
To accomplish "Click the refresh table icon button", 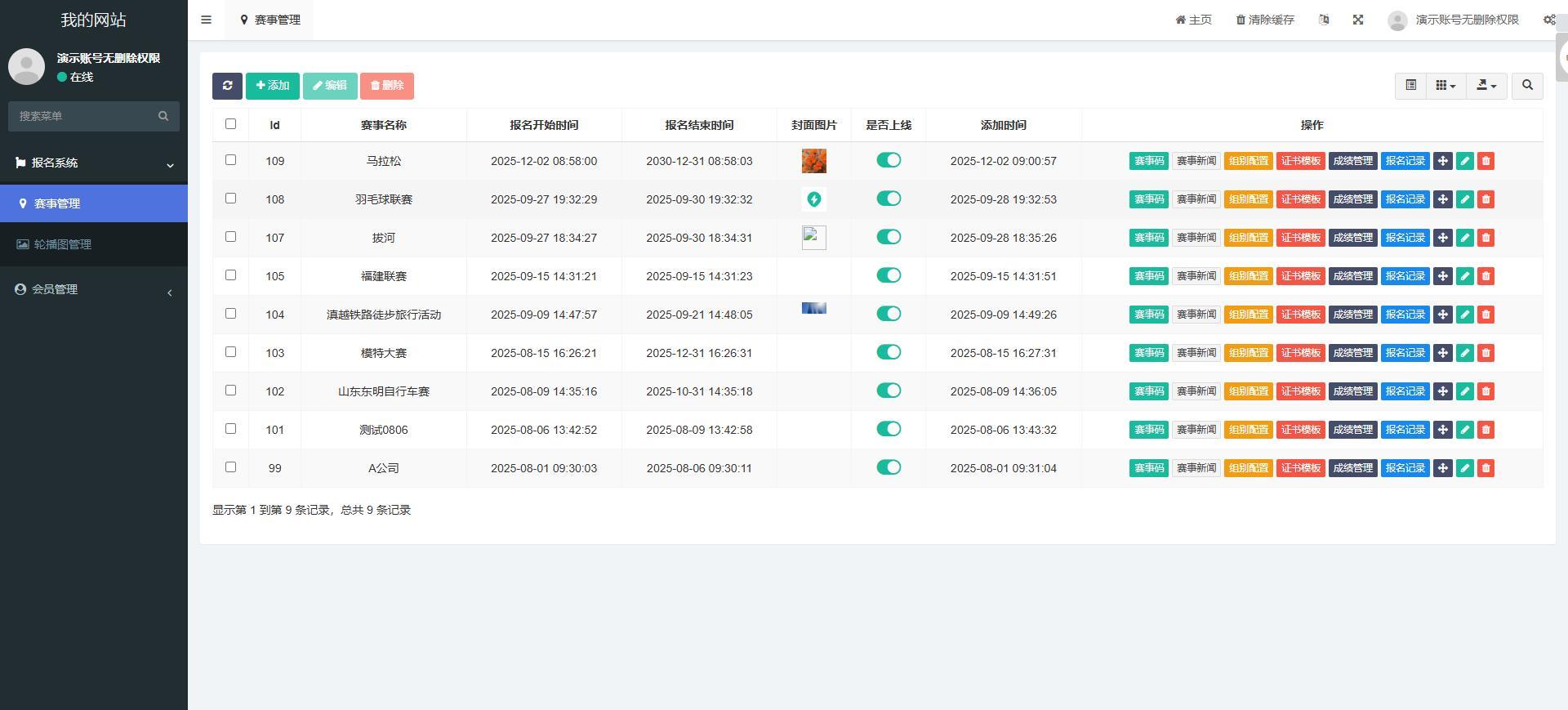I will coord(227,86).
